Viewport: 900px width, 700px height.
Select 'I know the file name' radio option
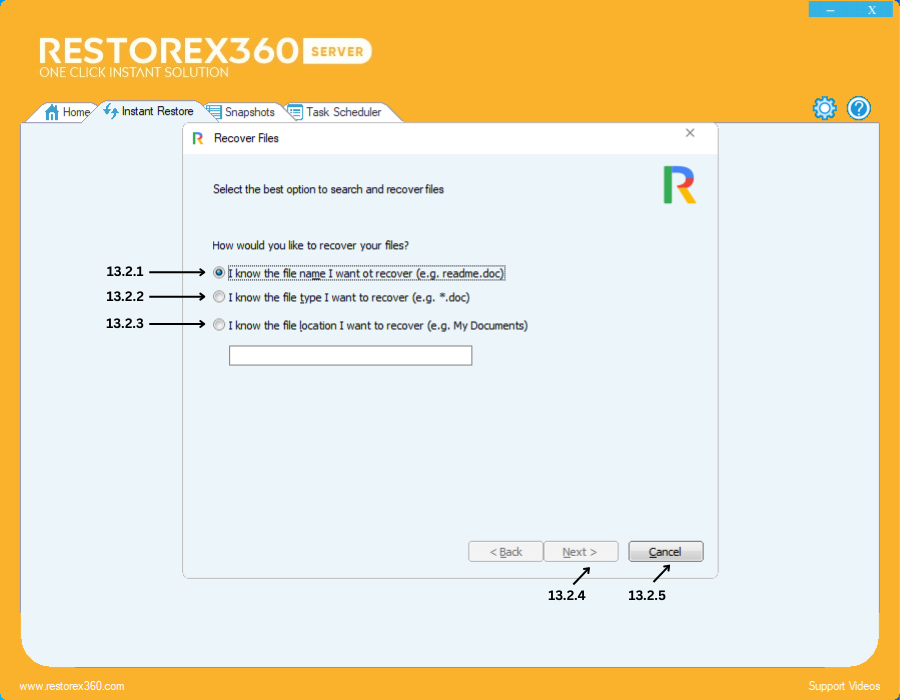pyautogui.click(x=219, y=273)
